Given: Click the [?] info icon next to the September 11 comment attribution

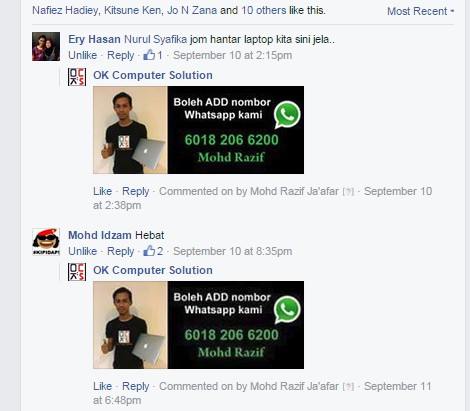Looking at the screenshot, I should [348, 387].
